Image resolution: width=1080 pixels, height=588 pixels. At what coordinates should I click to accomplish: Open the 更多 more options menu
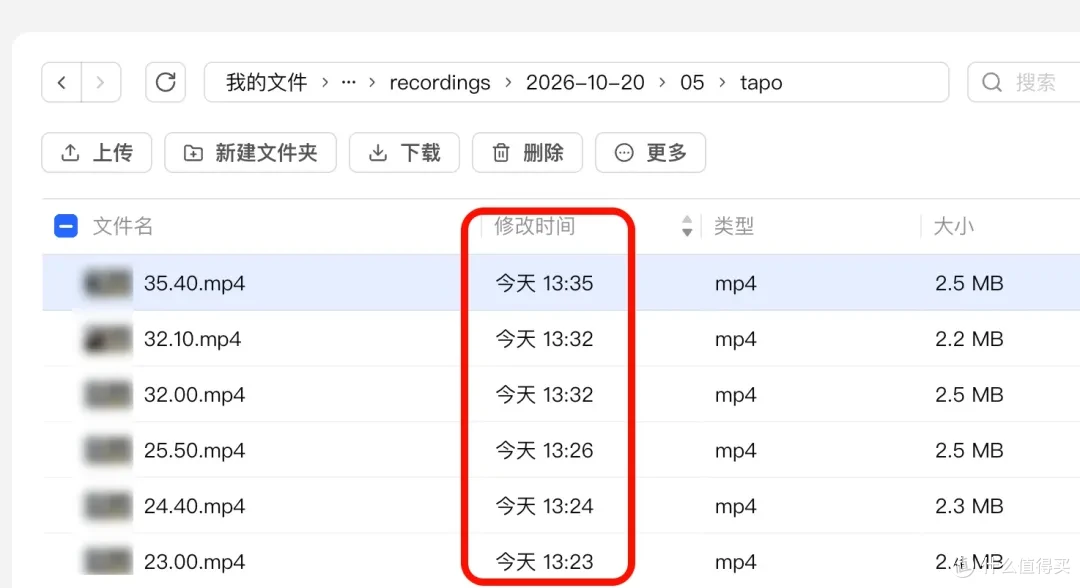click(650, 152)
